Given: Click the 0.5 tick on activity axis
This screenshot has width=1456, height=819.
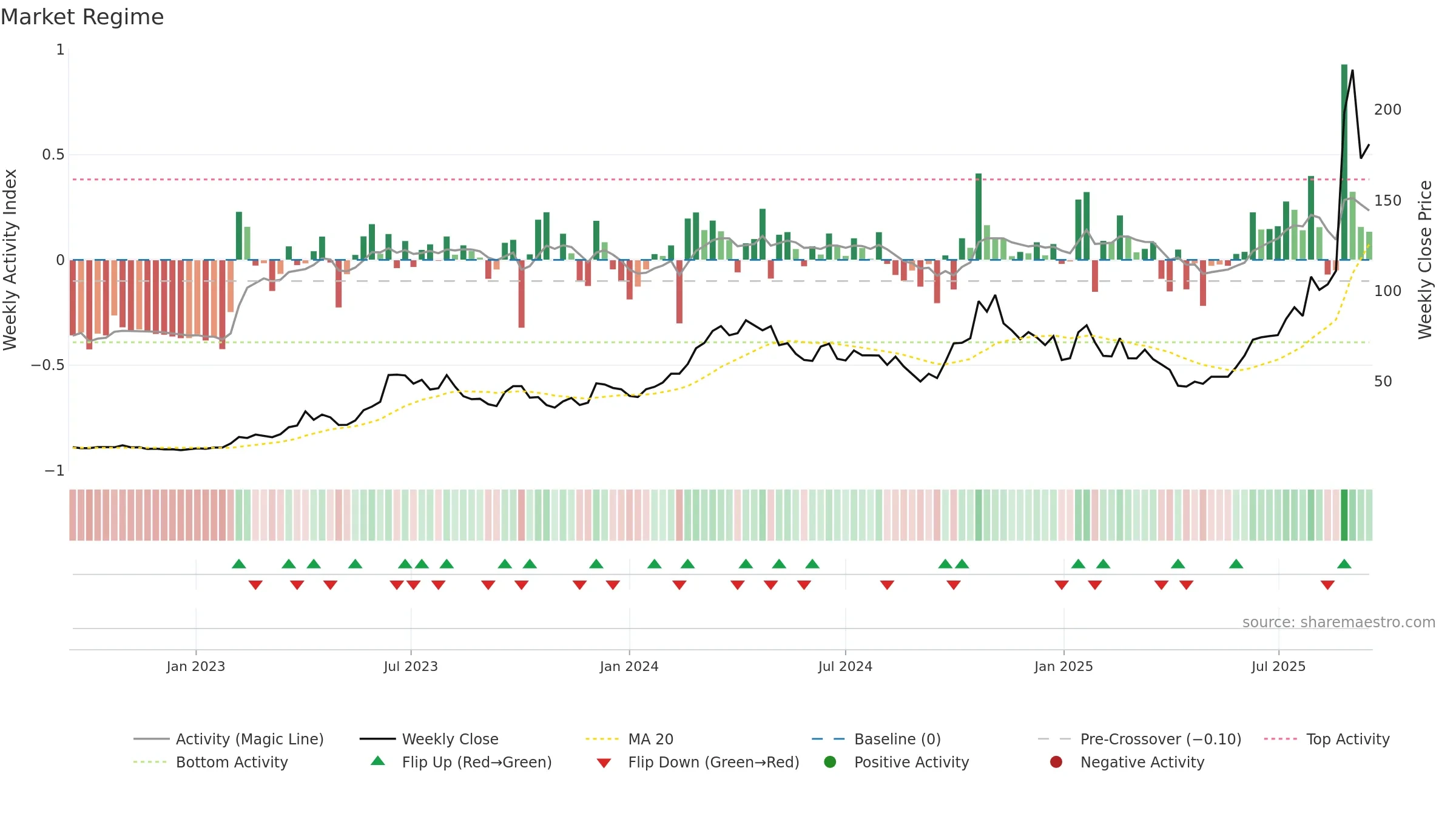Looking at the screenshot, I should [x=53, y=155].
